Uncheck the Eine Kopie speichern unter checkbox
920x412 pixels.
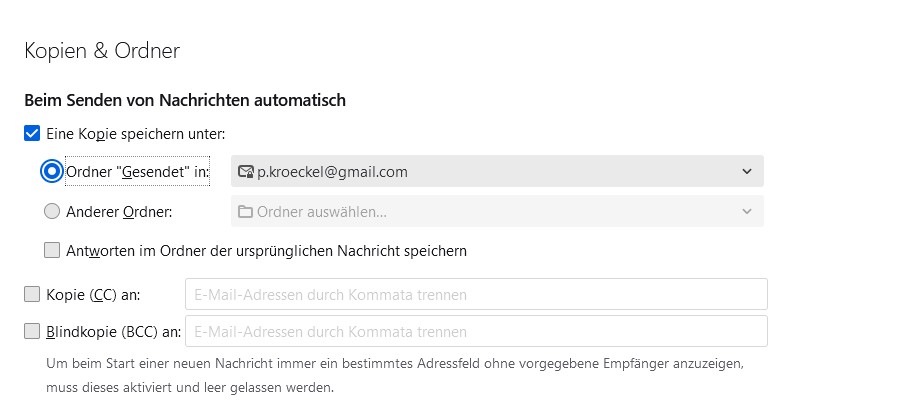click(x=32, y=133)
